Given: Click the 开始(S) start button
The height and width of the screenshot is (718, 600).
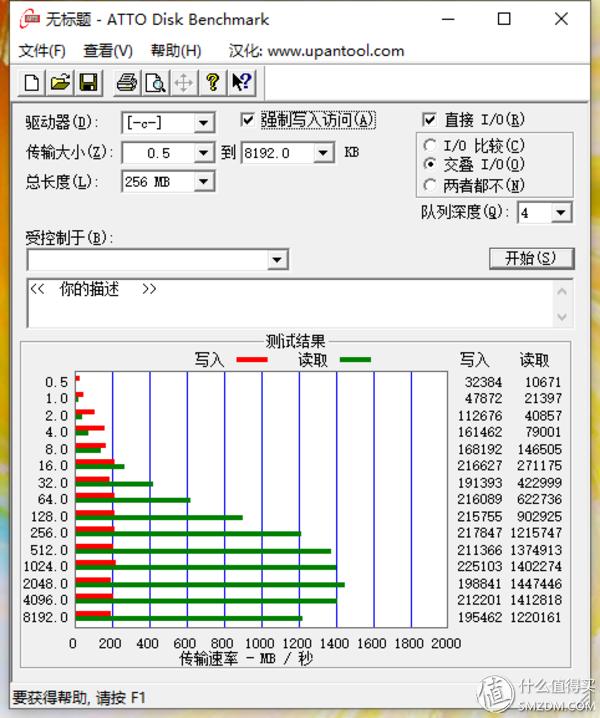Looking at the screenshot, I should coord(531,259).
